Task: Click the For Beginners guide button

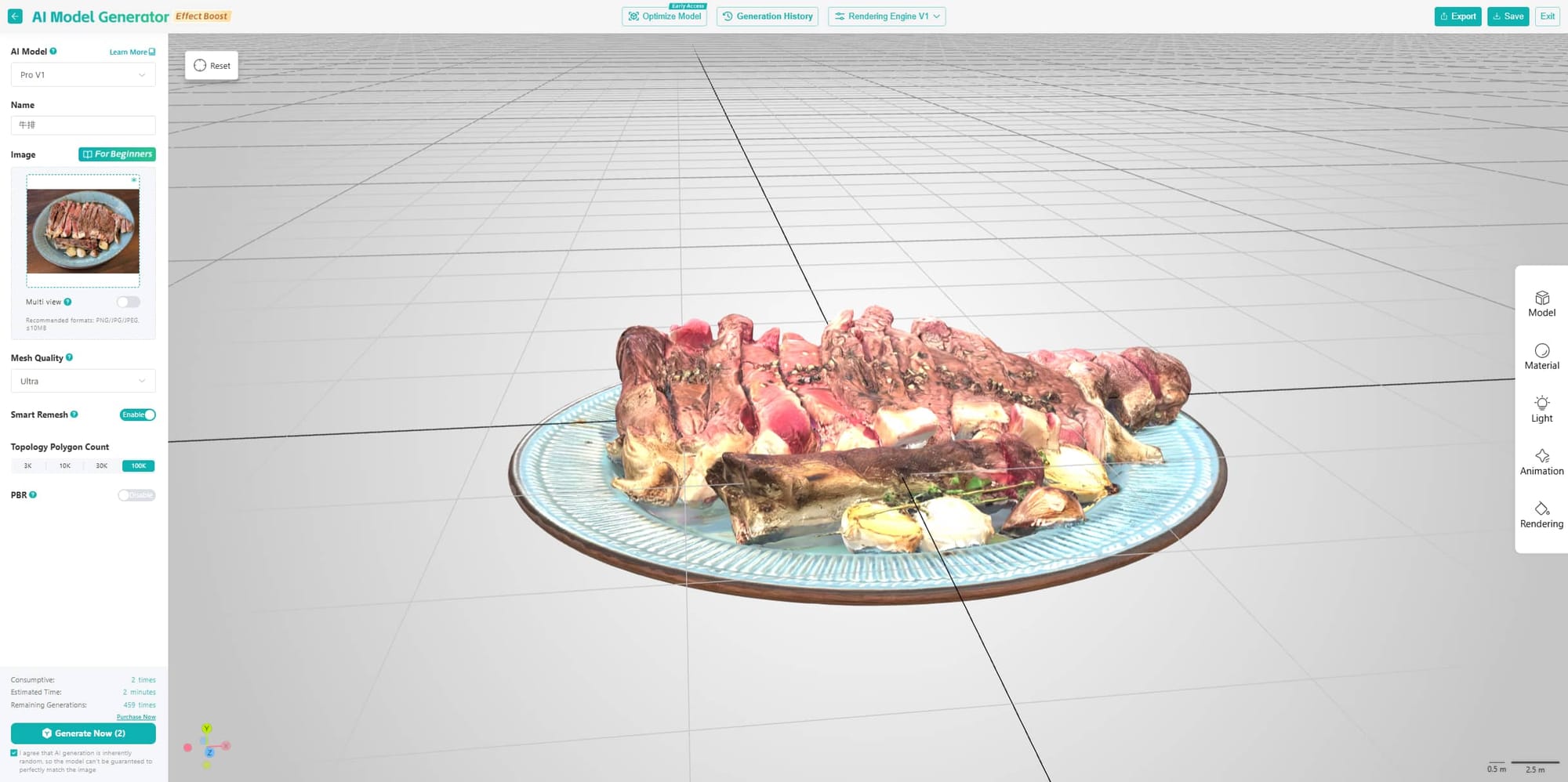Action: pos(117,154)
